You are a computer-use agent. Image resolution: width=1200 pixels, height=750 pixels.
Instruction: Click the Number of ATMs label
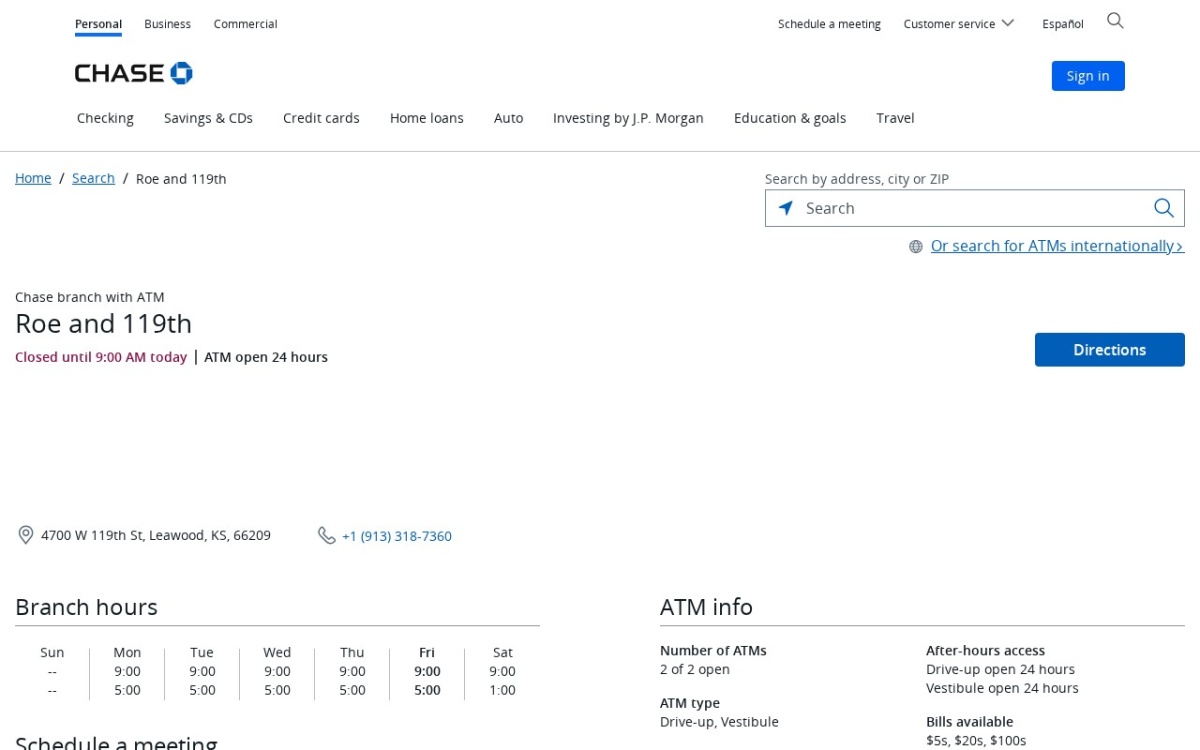713,650
